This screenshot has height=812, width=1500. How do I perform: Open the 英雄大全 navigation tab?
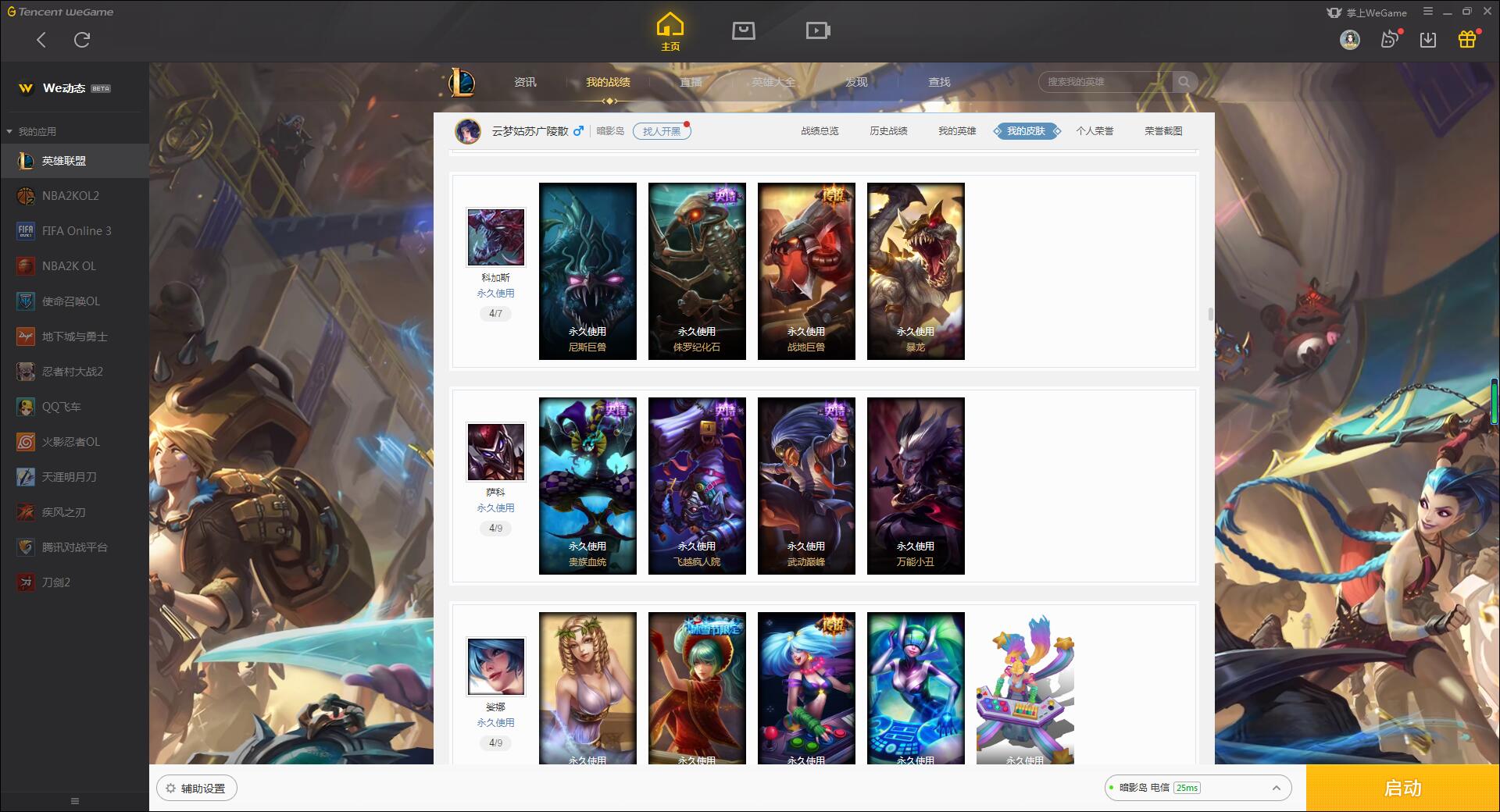773,82
